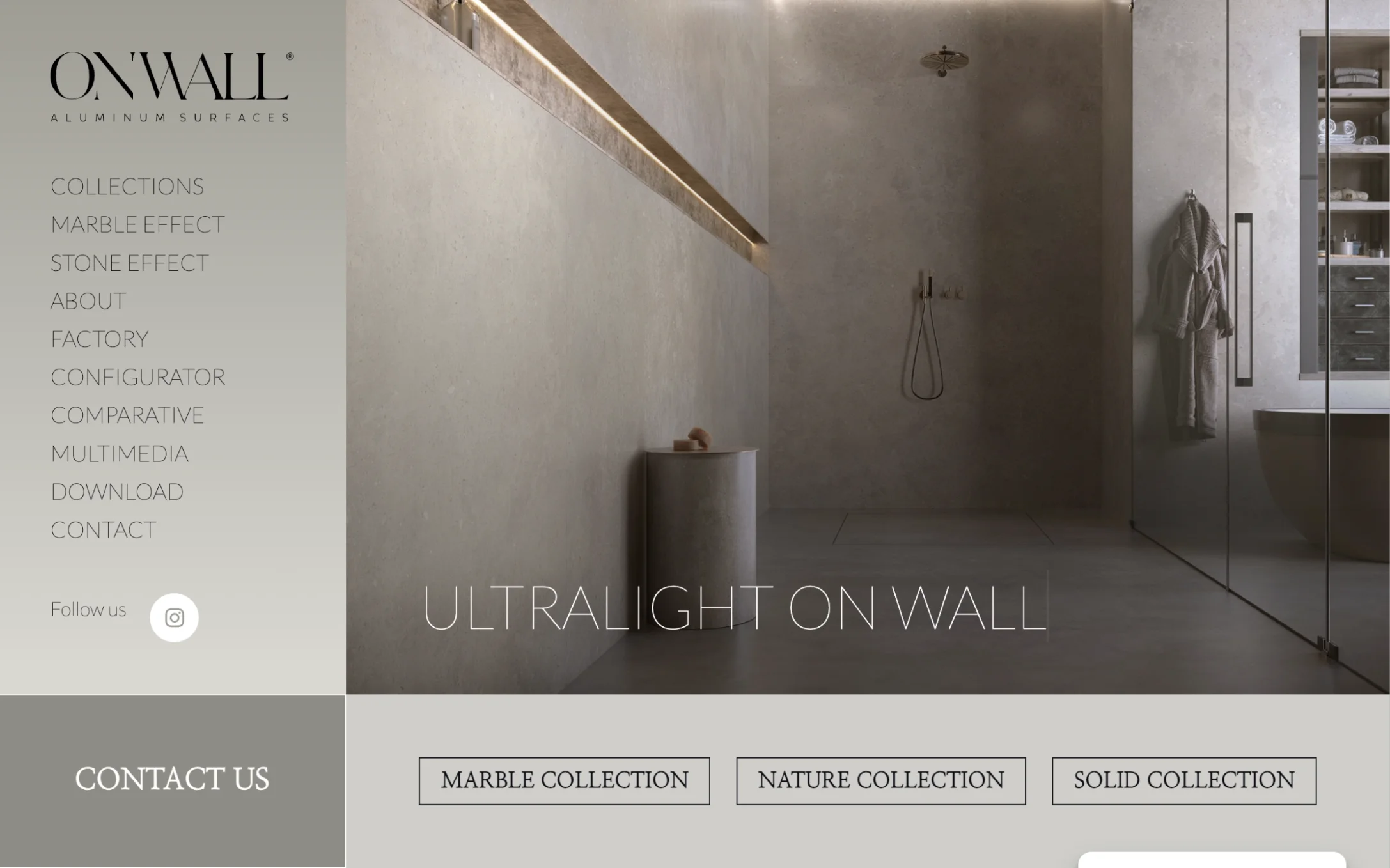Open COMPARATIVE from the sidebar

[127, 415]
